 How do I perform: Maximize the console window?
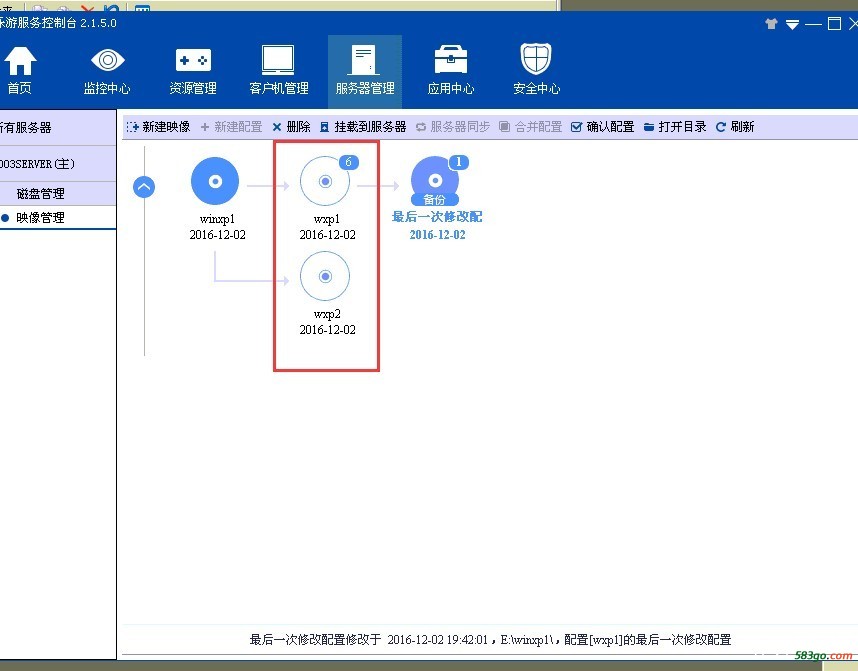(x=834, y=24)
